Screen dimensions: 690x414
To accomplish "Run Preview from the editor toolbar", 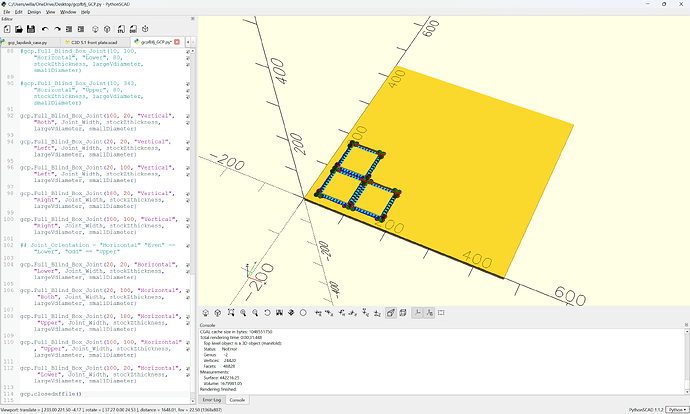I will [95, 29].
